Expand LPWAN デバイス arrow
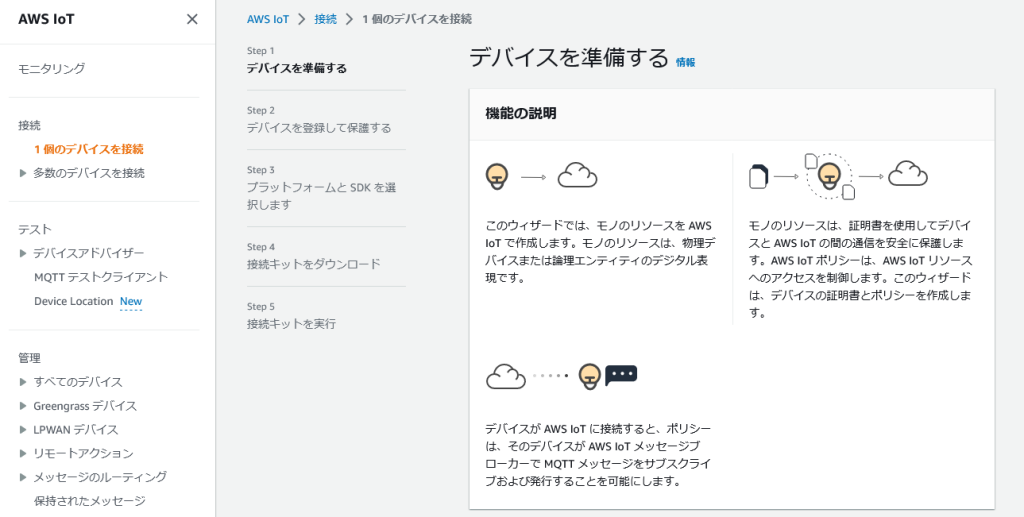Viewport: 1024px width, 517px height. pyautogui.click(x=23, y=430)
